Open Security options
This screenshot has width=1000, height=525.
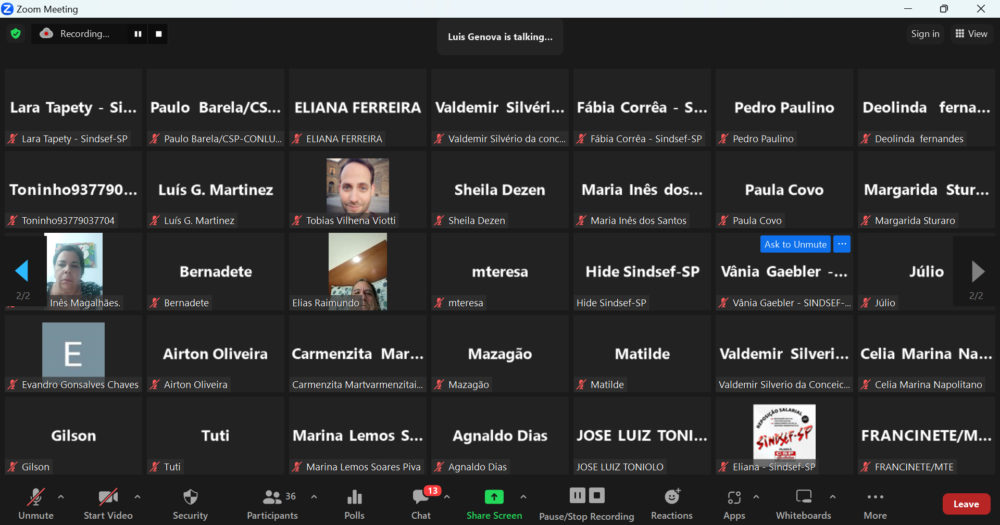tap(190, 503)
